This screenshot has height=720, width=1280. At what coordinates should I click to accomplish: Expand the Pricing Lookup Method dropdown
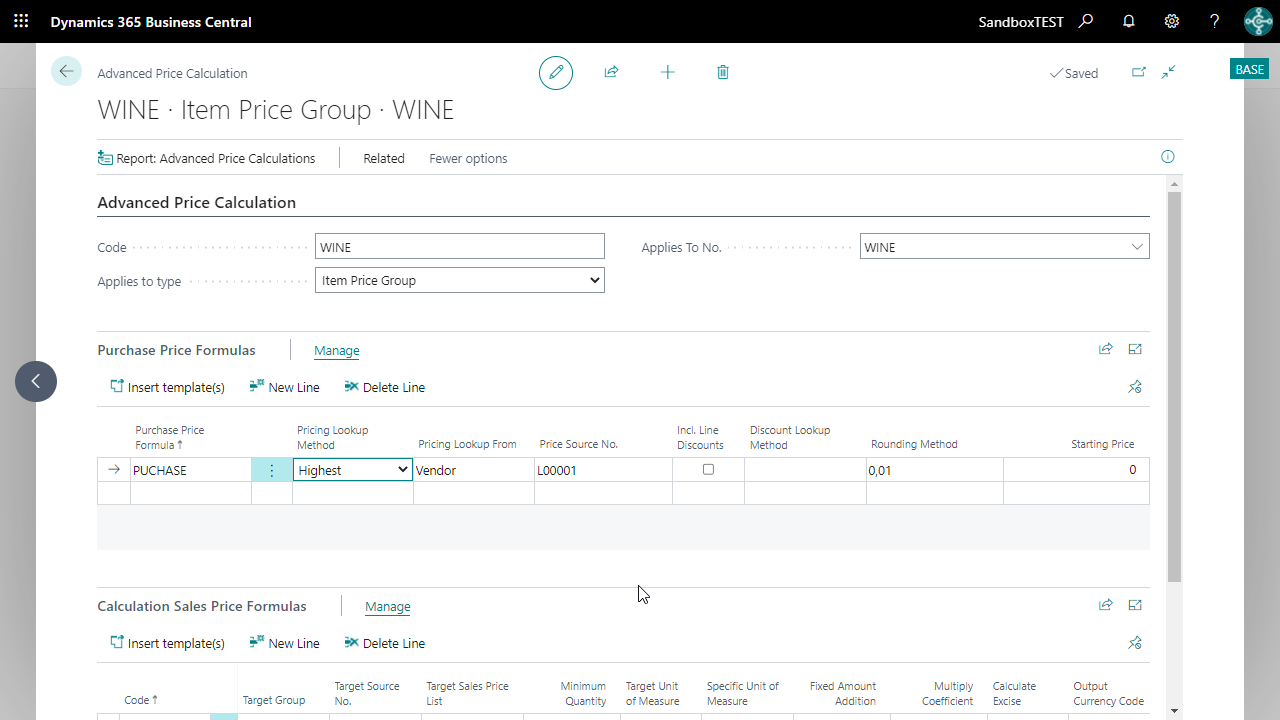(402, 470)
